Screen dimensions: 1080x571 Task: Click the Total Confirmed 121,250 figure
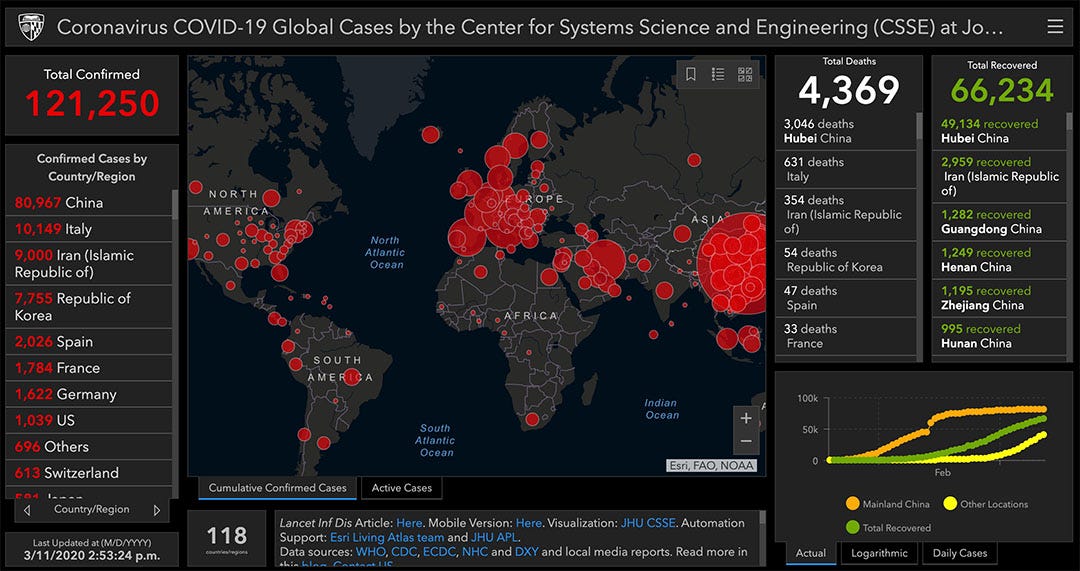(92, 103)
